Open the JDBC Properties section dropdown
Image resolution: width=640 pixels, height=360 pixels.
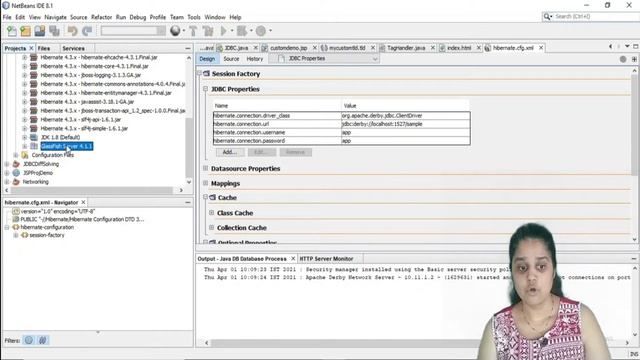pyautogui.click(x=324, y=59)
